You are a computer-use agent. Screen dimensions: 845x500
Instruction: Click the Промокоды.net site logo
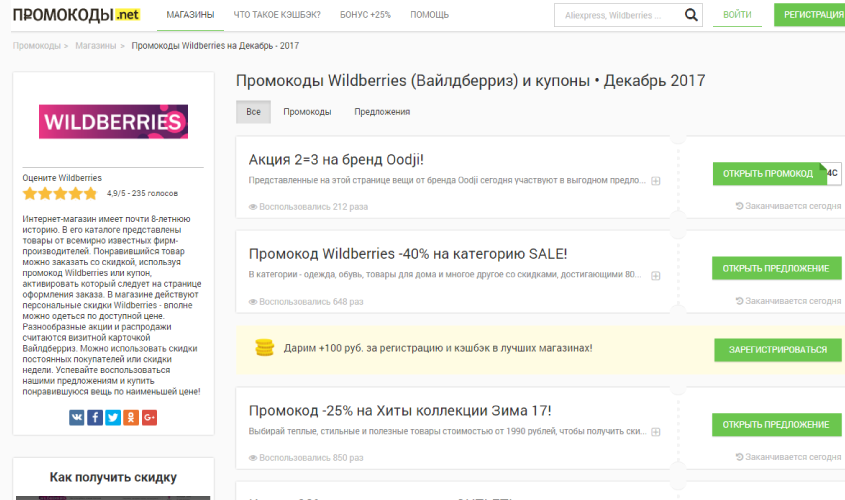click(76, 15)
